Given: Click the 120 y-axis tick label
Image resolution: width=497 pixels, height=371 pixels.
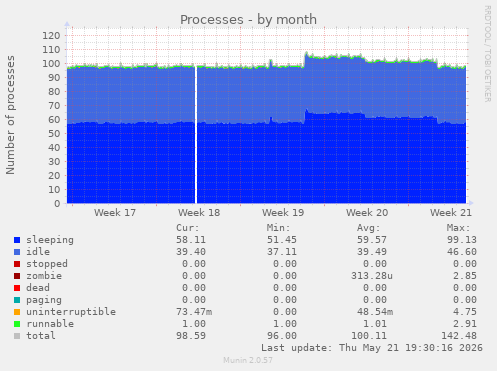Looking at the screenshot, I should (x=51, y=35).
